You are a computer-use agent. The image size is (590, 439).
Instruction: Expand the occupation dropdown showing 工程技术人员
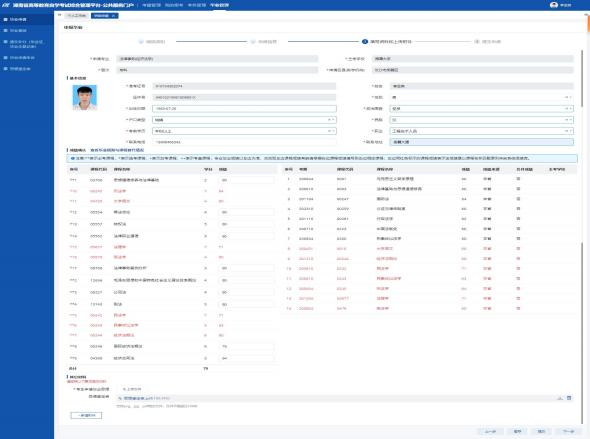point(481,131)
